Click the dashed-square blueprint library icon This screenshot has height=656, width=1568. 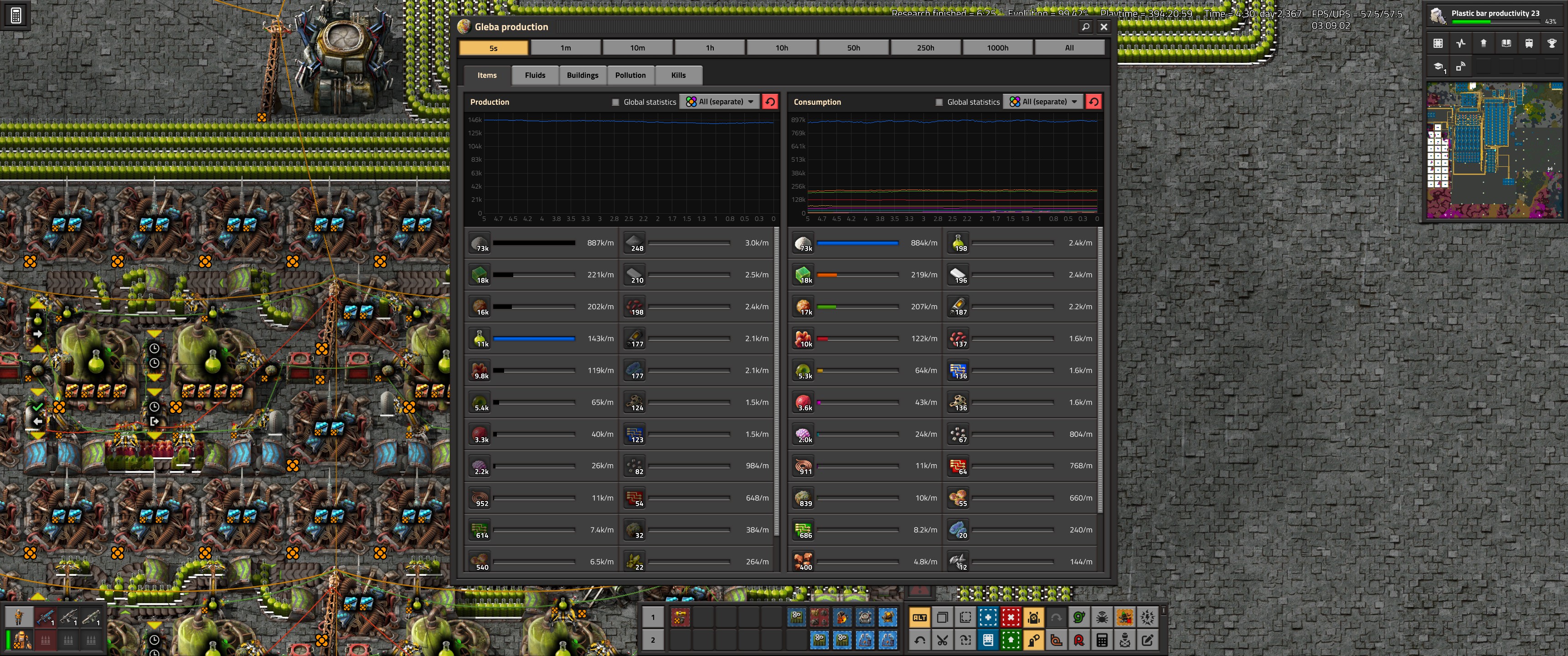(1439, 43)
